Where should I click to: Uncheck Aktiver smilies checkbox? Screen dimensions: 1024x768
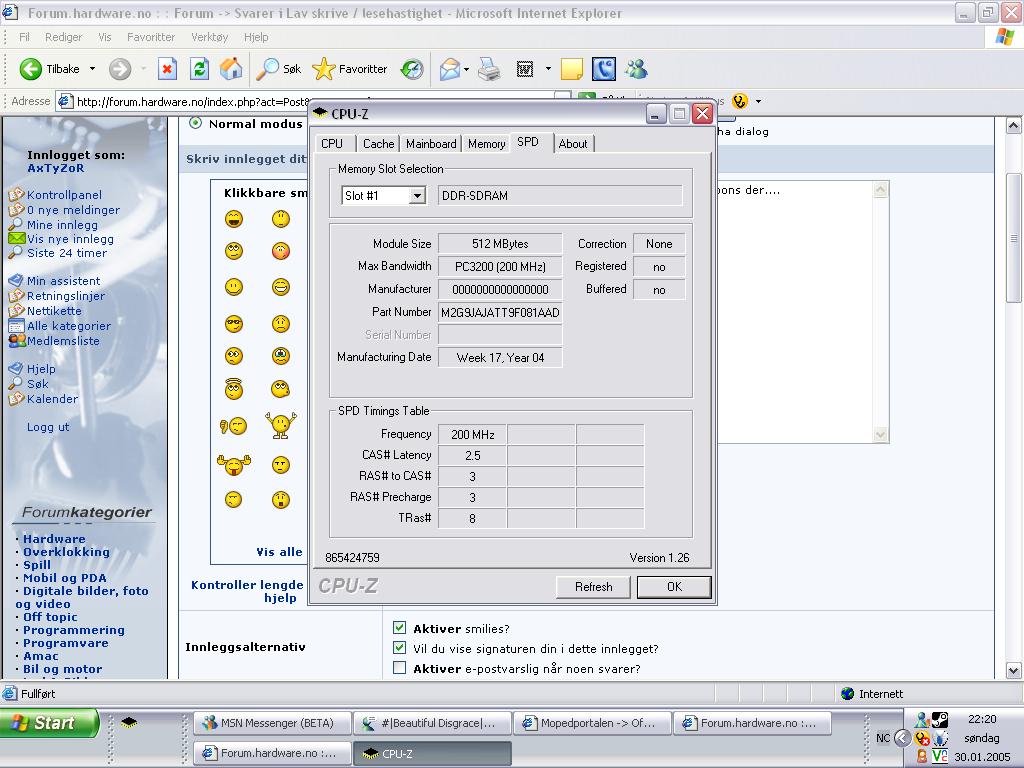coord(400,628)
